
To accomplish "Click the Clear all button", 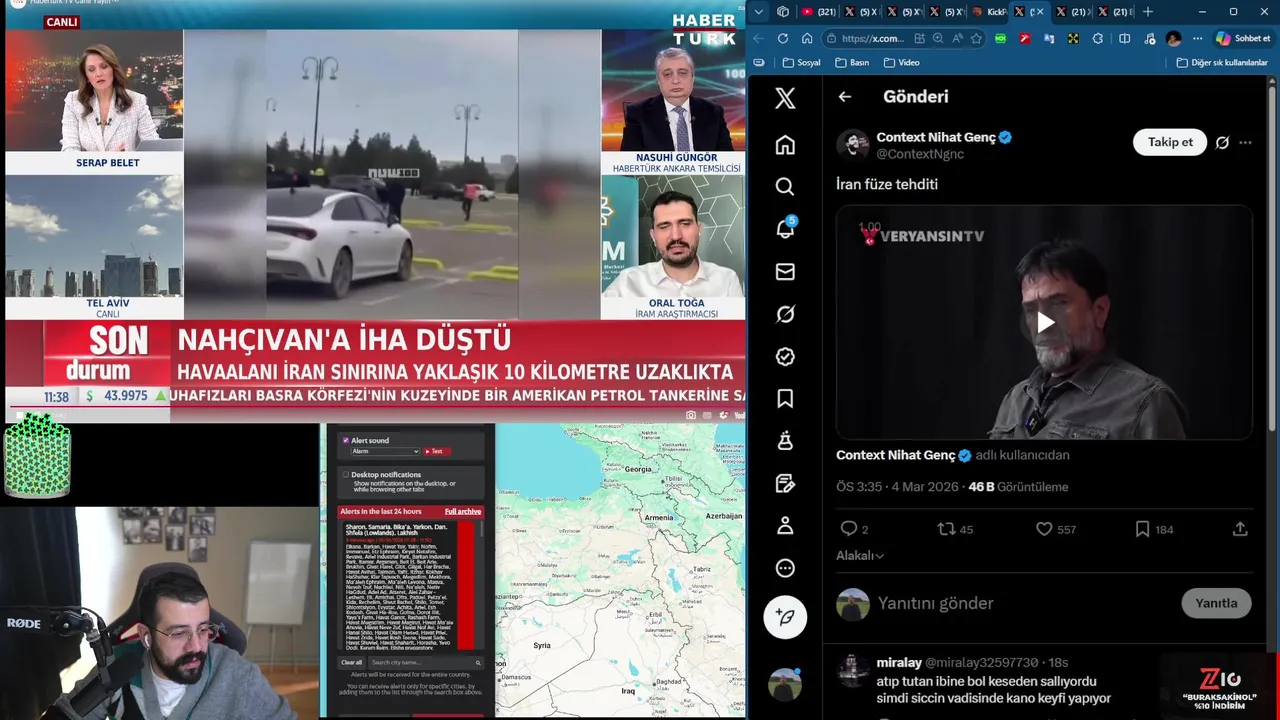I will pyautogui.click(x=352, y=662).
